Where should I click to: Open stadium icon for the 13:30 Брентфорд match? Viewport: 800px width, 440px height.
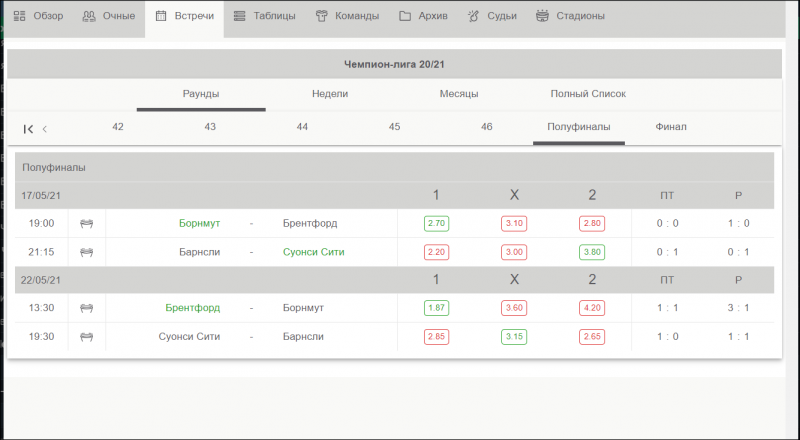pos(87,308)
